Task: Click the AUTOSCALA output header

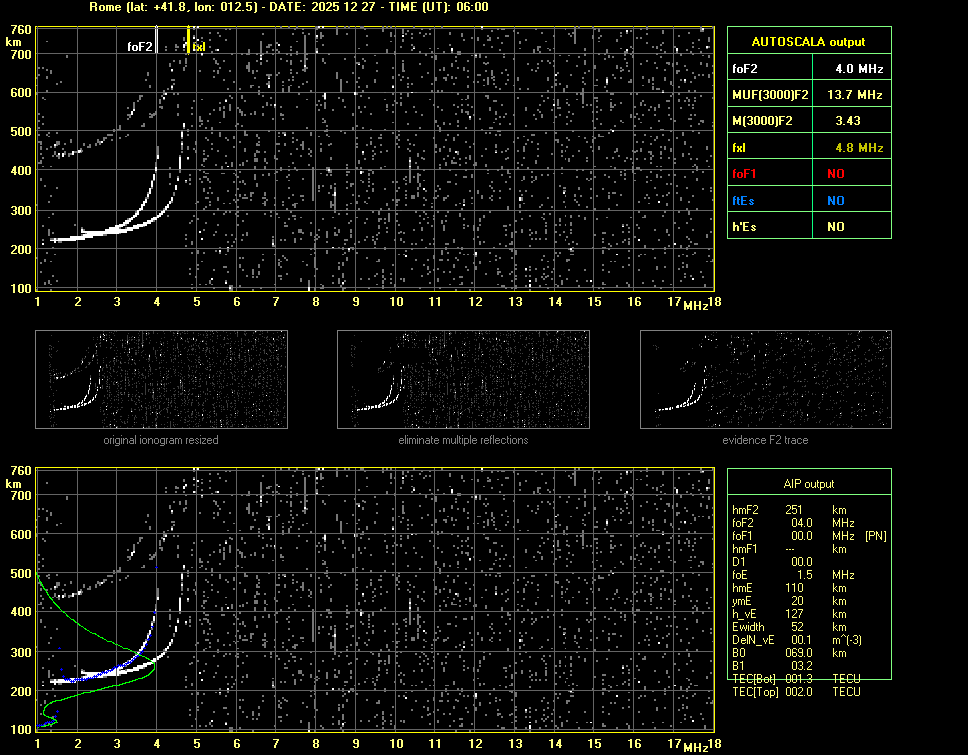Action: (808, 42)
